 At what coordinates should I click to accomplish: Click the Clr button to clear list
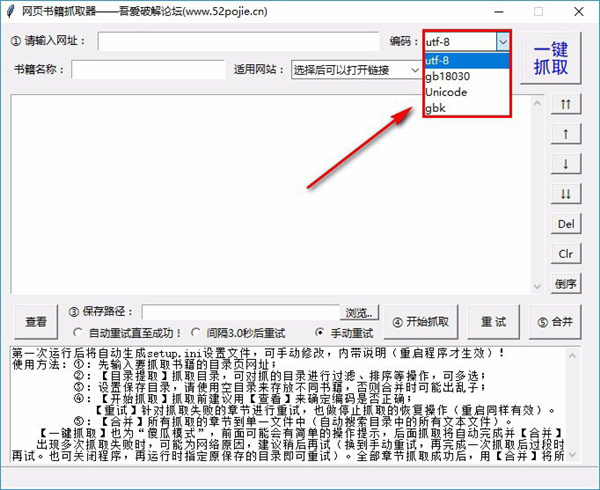click(566, 254)
